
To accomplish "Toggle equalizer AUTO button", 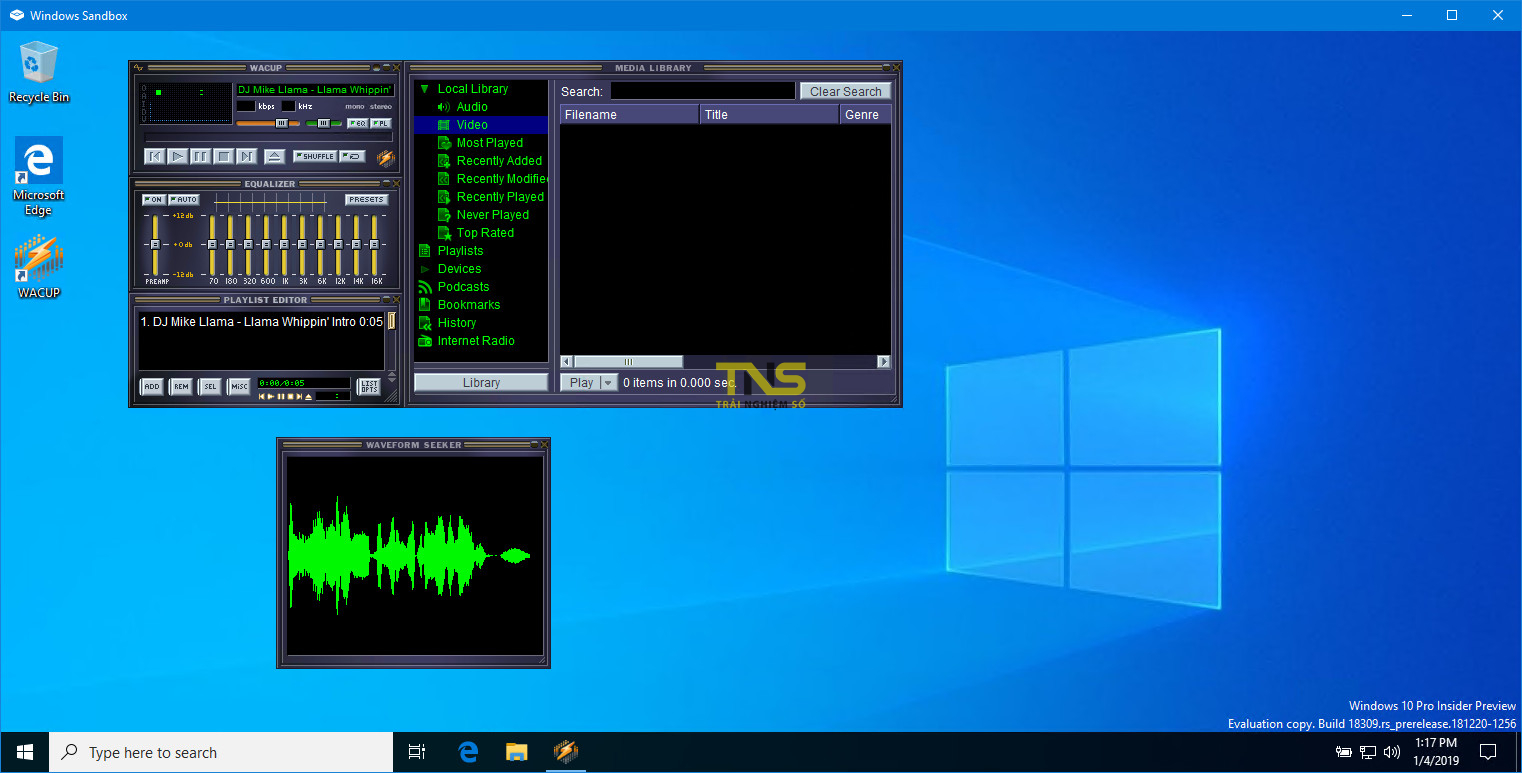I will click(x=184, y=200).
